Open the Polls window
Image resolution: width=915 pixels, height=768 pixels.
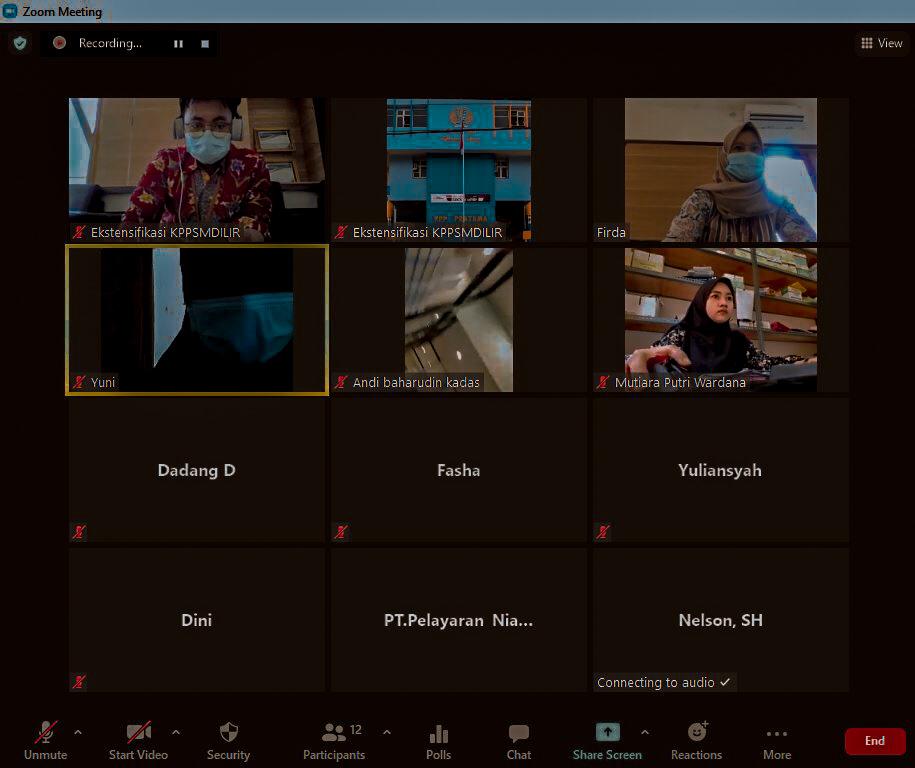(438, 740)
